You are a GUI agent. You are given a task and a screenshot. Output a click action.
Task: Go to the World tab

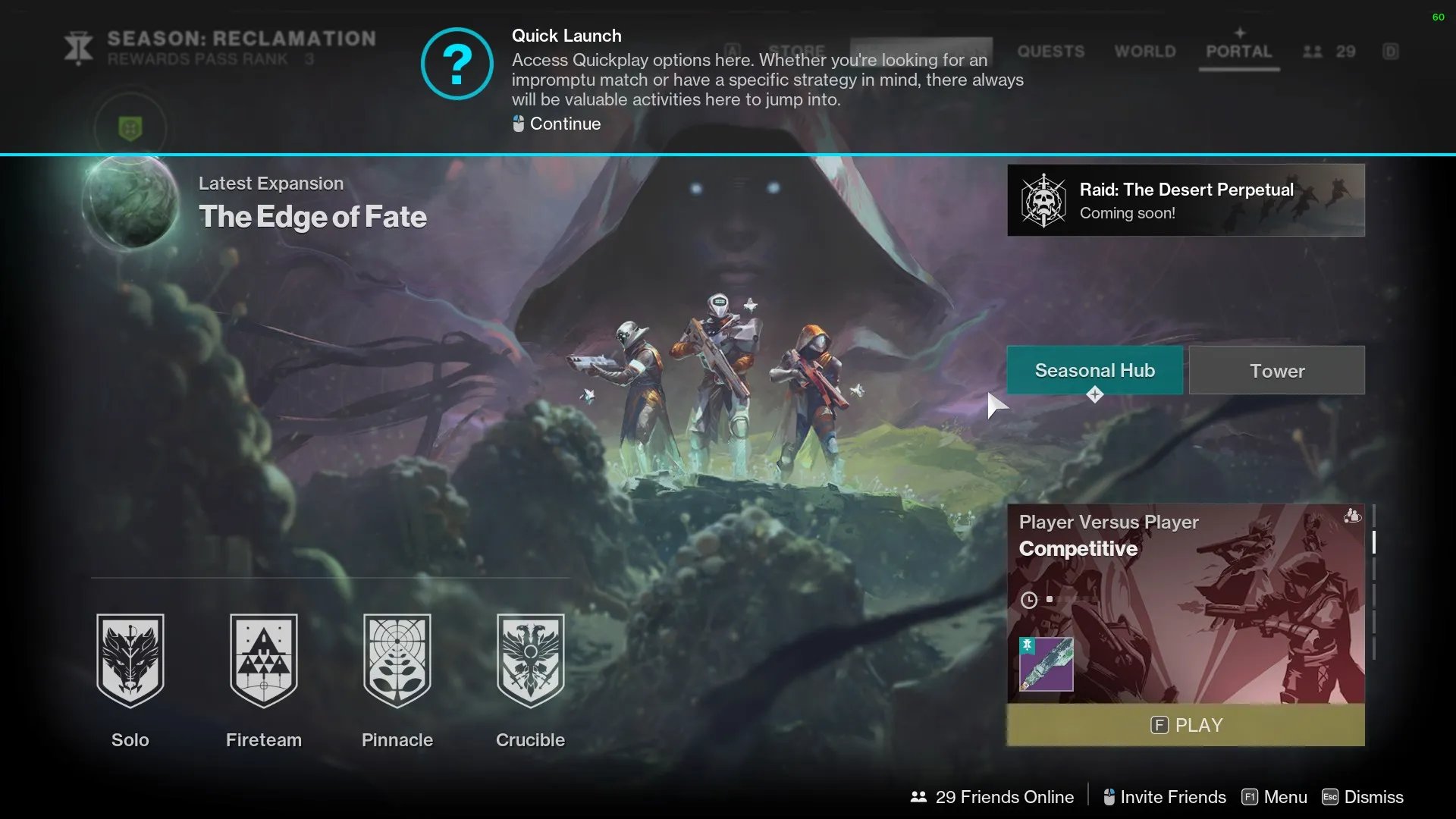pos(1144,52)
